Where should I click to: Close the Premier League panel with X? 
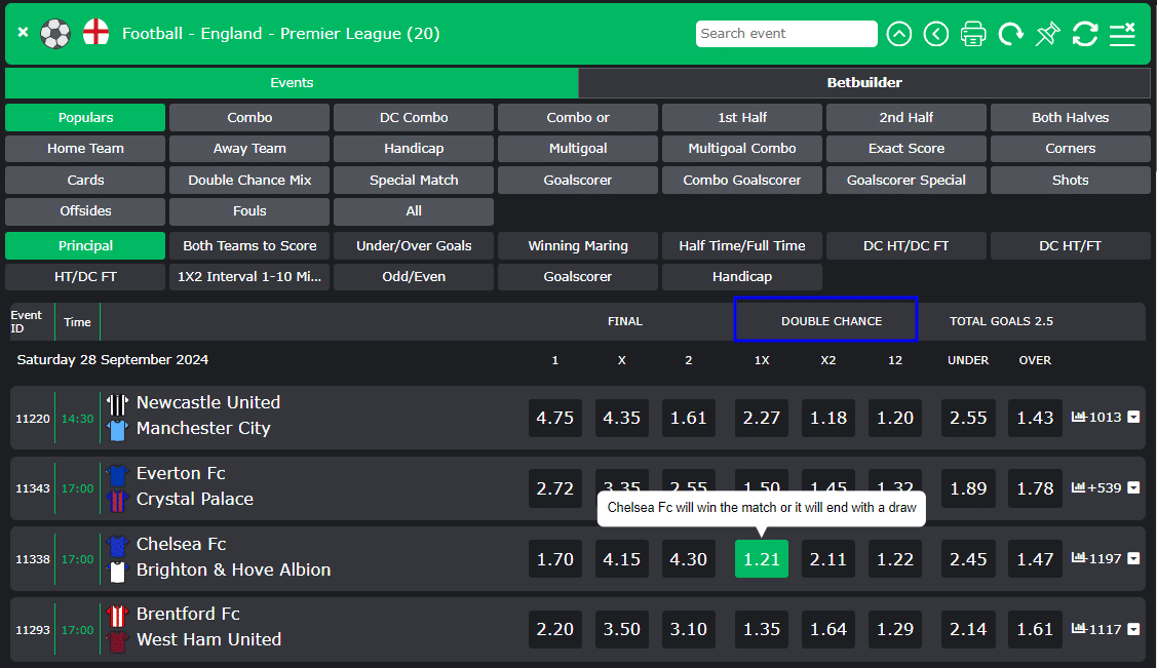click(x=23, y=33)
